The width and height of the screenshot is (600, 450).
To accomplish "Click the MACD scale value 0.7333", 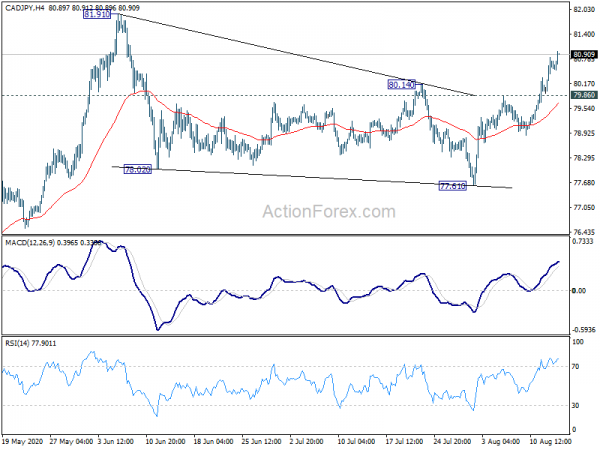I will tap(583, 241).
